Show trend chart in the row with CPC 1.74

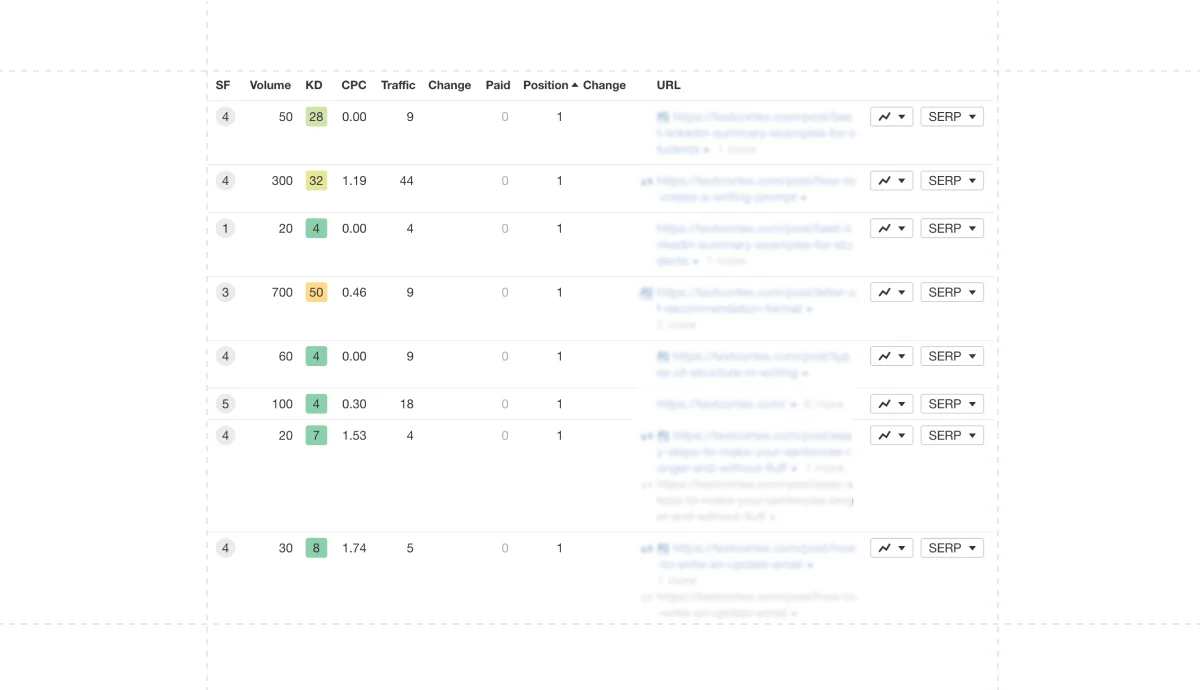[x=891, y=548]
